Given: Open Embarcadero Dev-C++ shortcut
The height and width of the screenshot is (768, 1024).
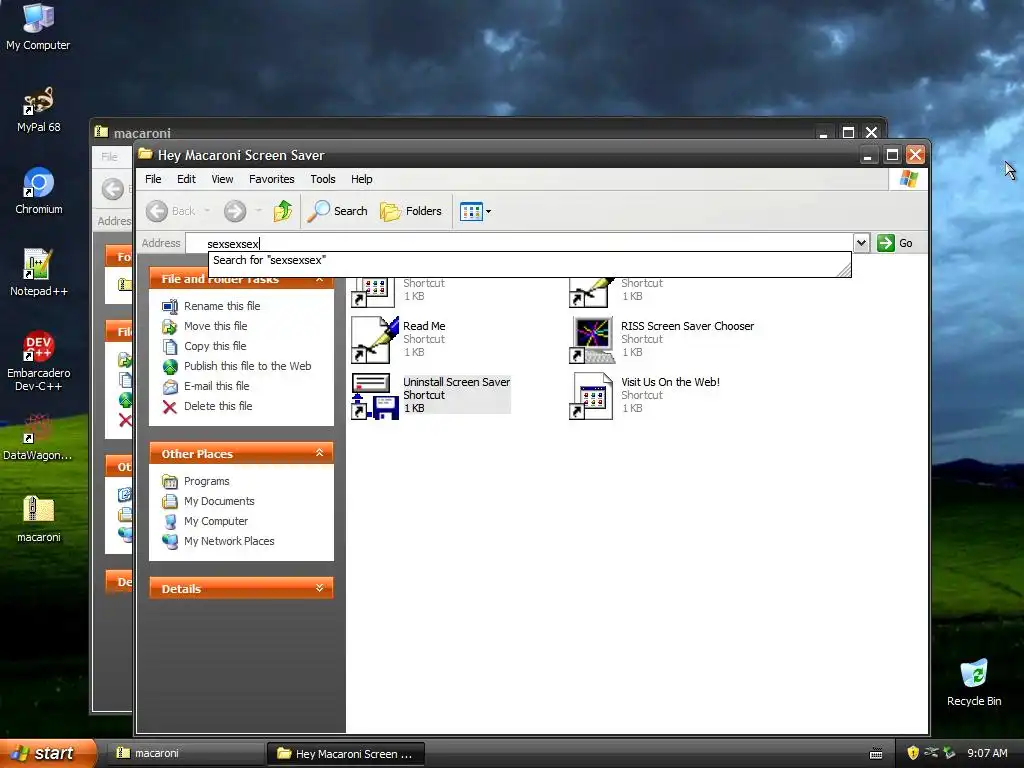Looking at the screenshot, I should tap(38, 361).
